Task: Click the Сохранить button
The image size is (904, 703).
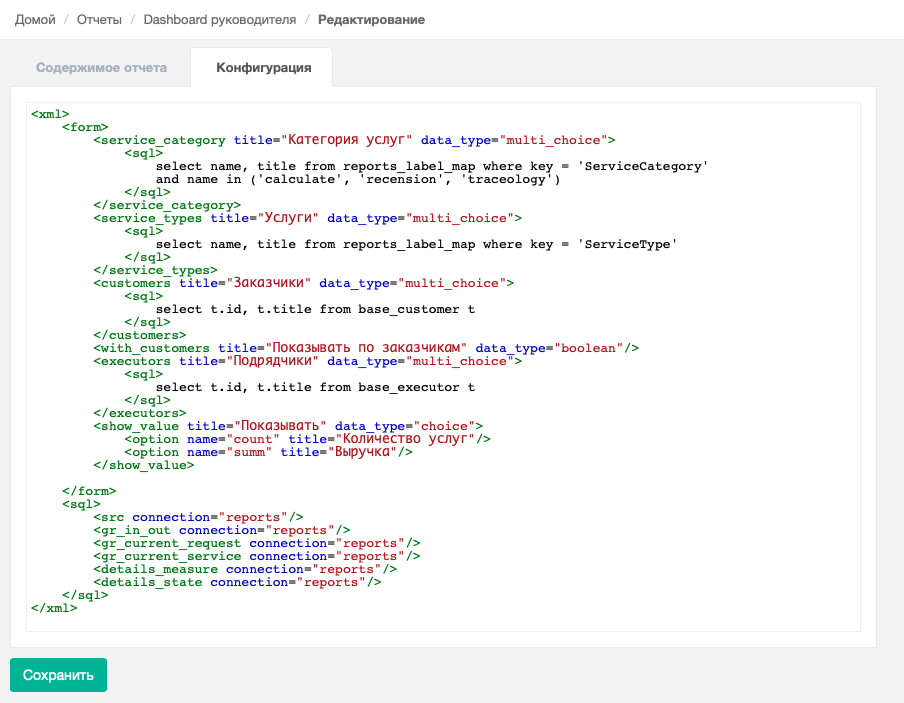Action: coord(58,675)
